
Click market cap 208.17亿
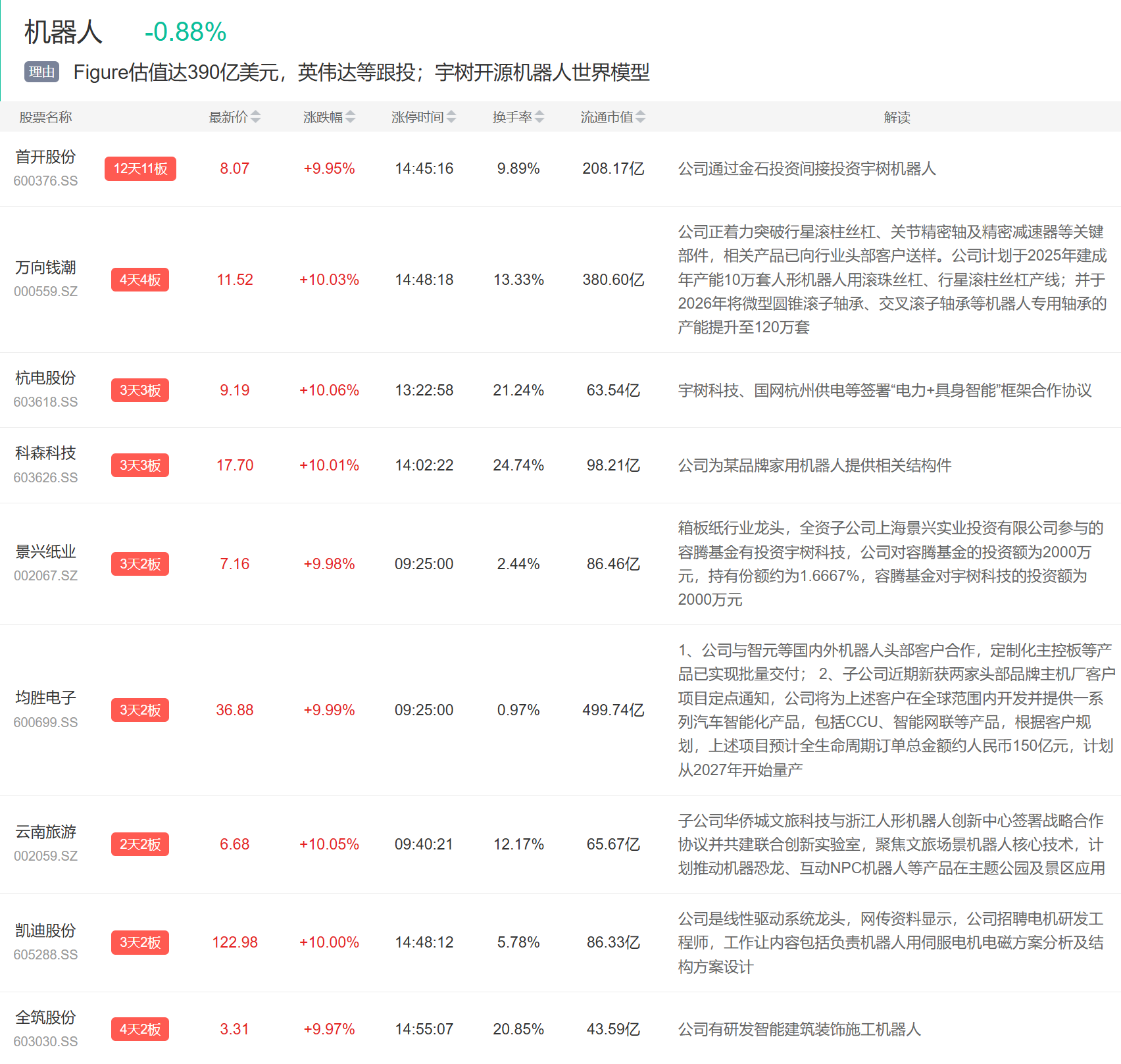point(613,168)
